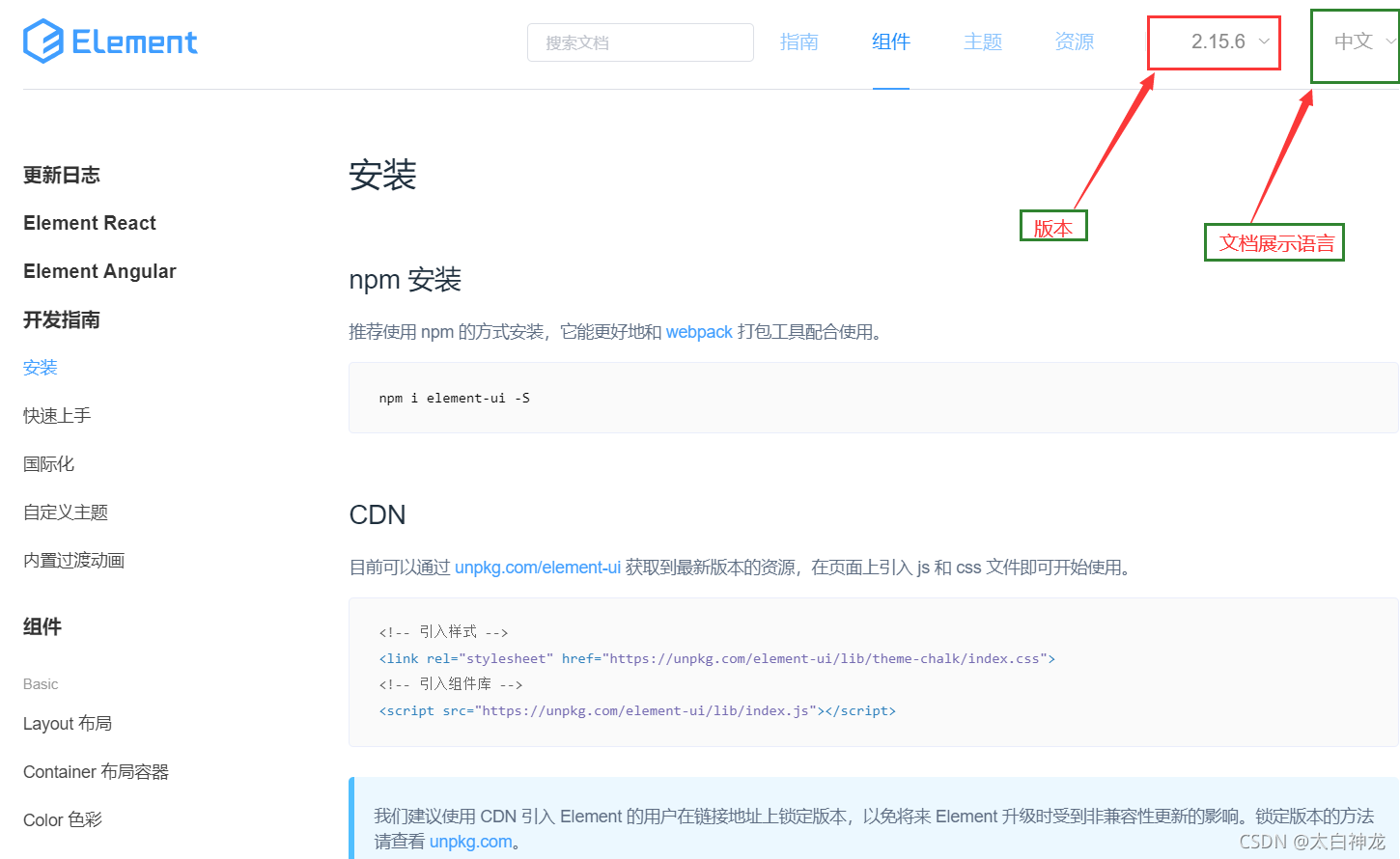Screen dimensions: 1400x859
Task: Follow the unpkg.com link in the tip box
Action: (x=471, y=842)
